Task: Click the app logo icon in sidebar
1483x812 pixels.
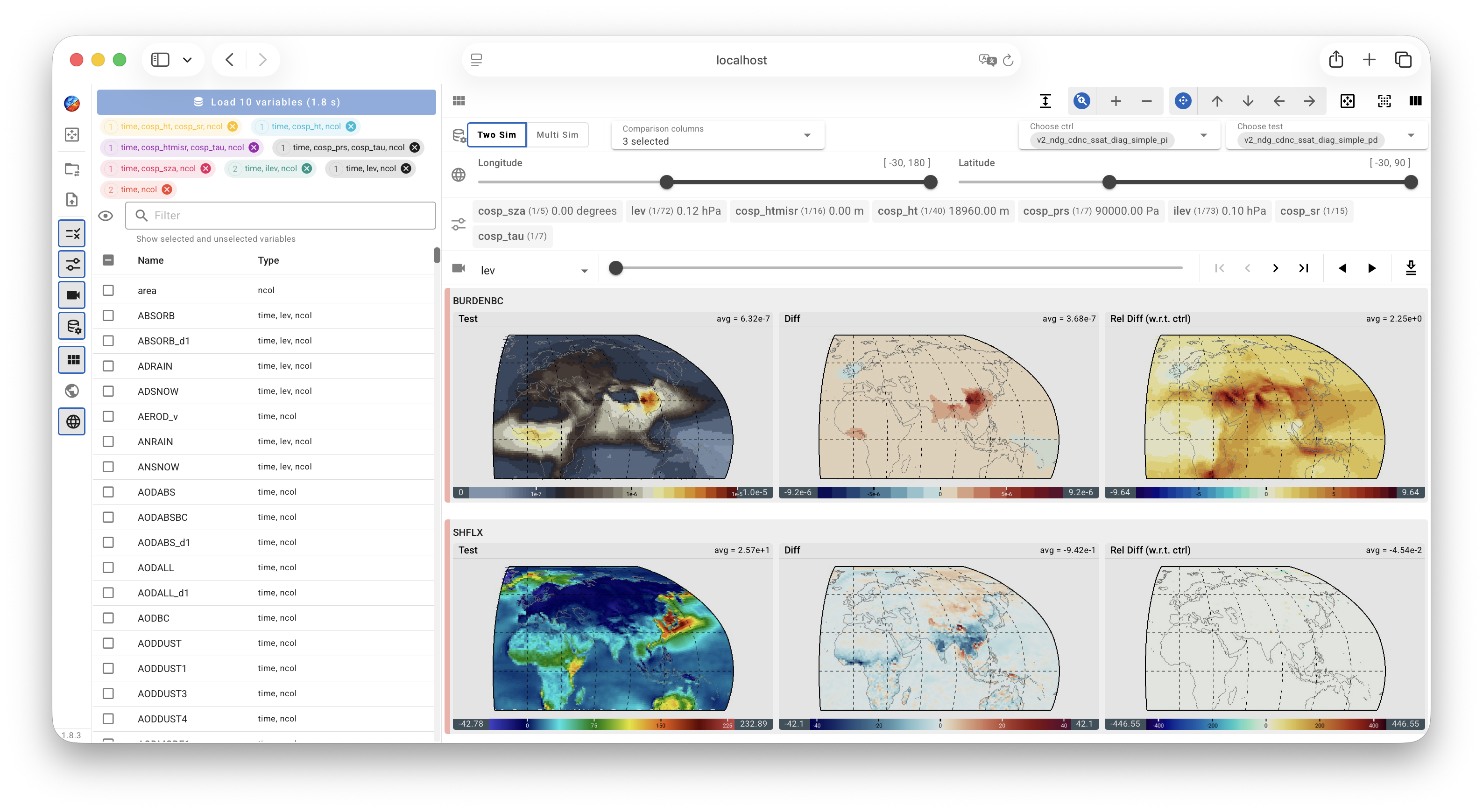Action: (72, 103)
